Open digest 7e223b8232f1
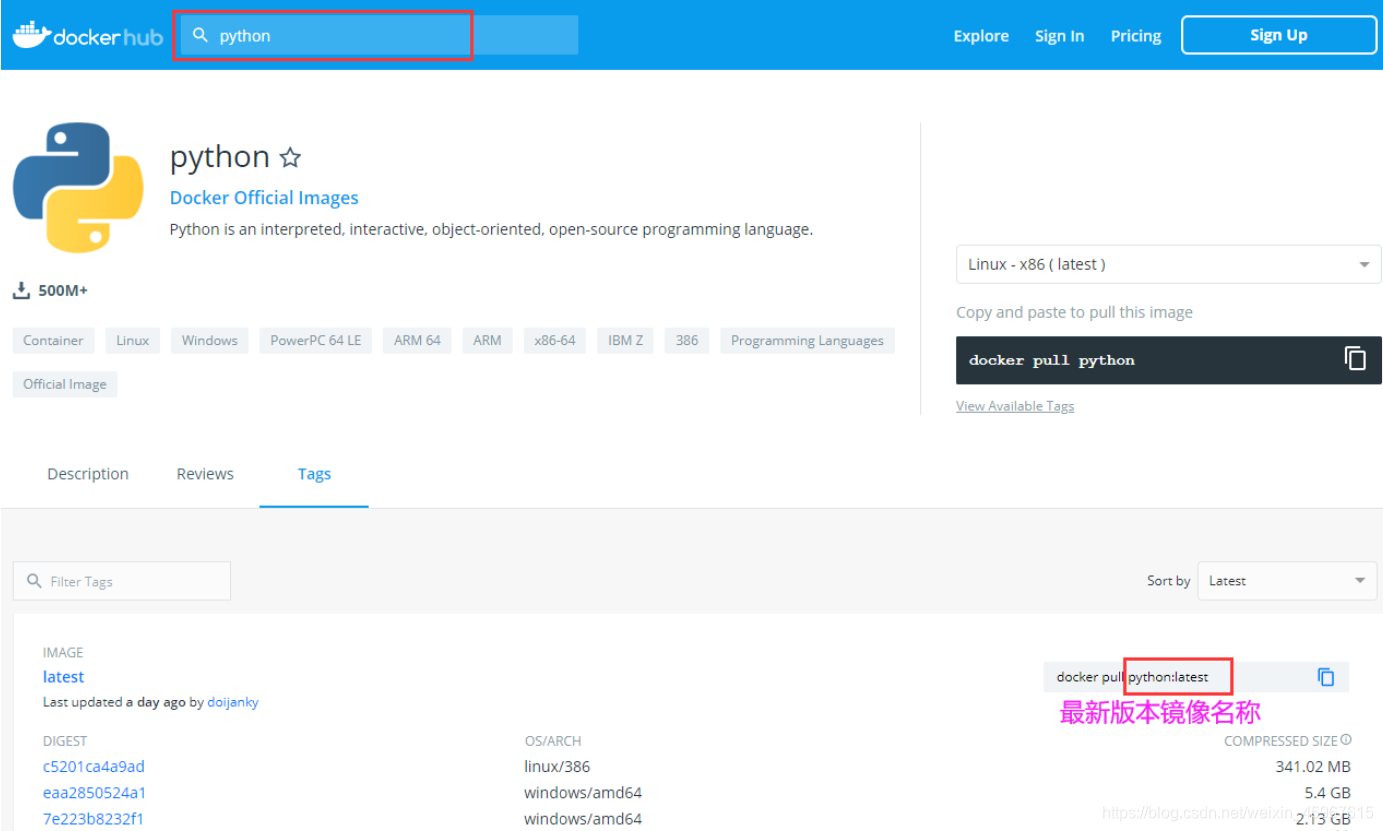Viewport: 1383px width, 831px height. click(x=94, y=819)
